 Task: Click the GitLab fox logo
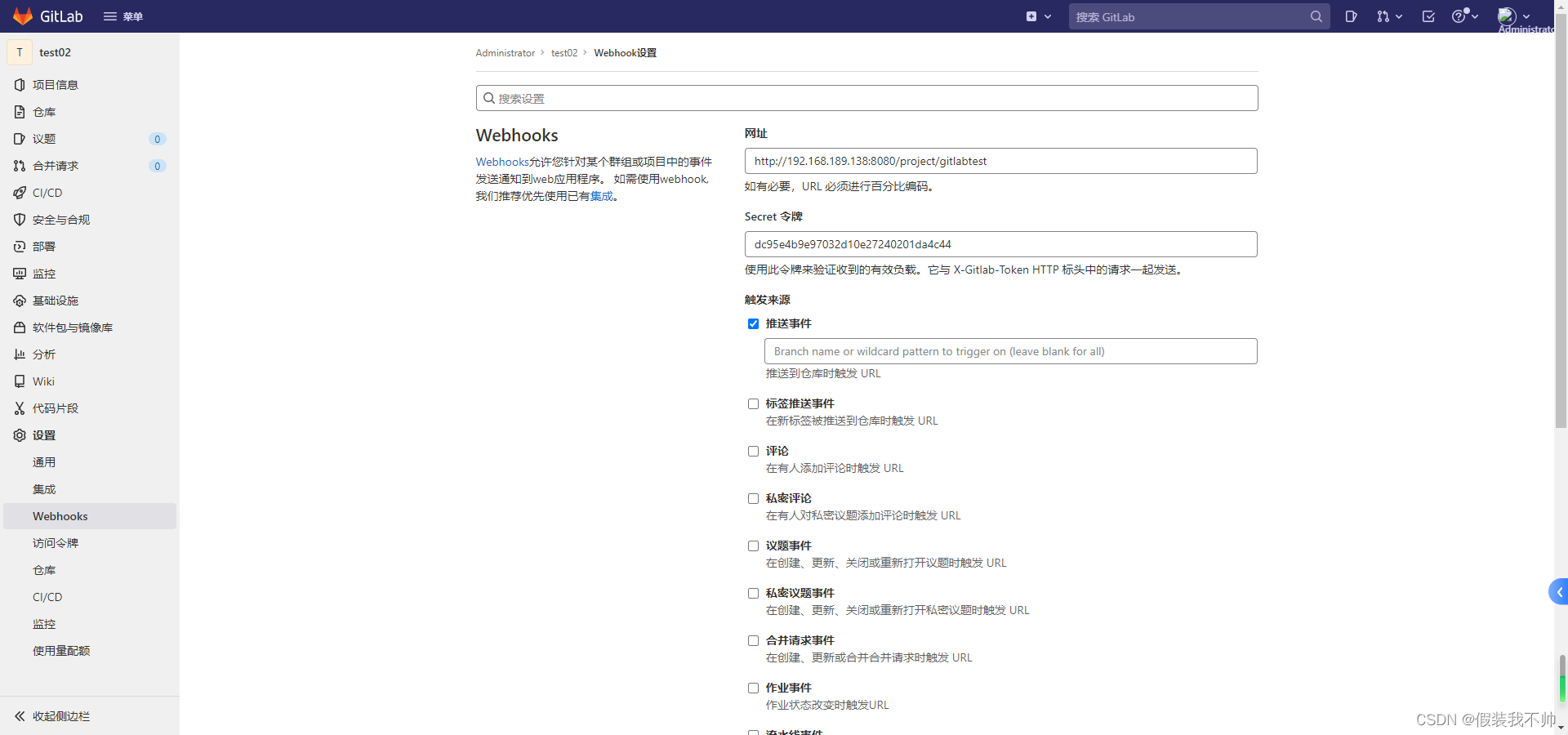pyautogui.click(x=23, y=16)
